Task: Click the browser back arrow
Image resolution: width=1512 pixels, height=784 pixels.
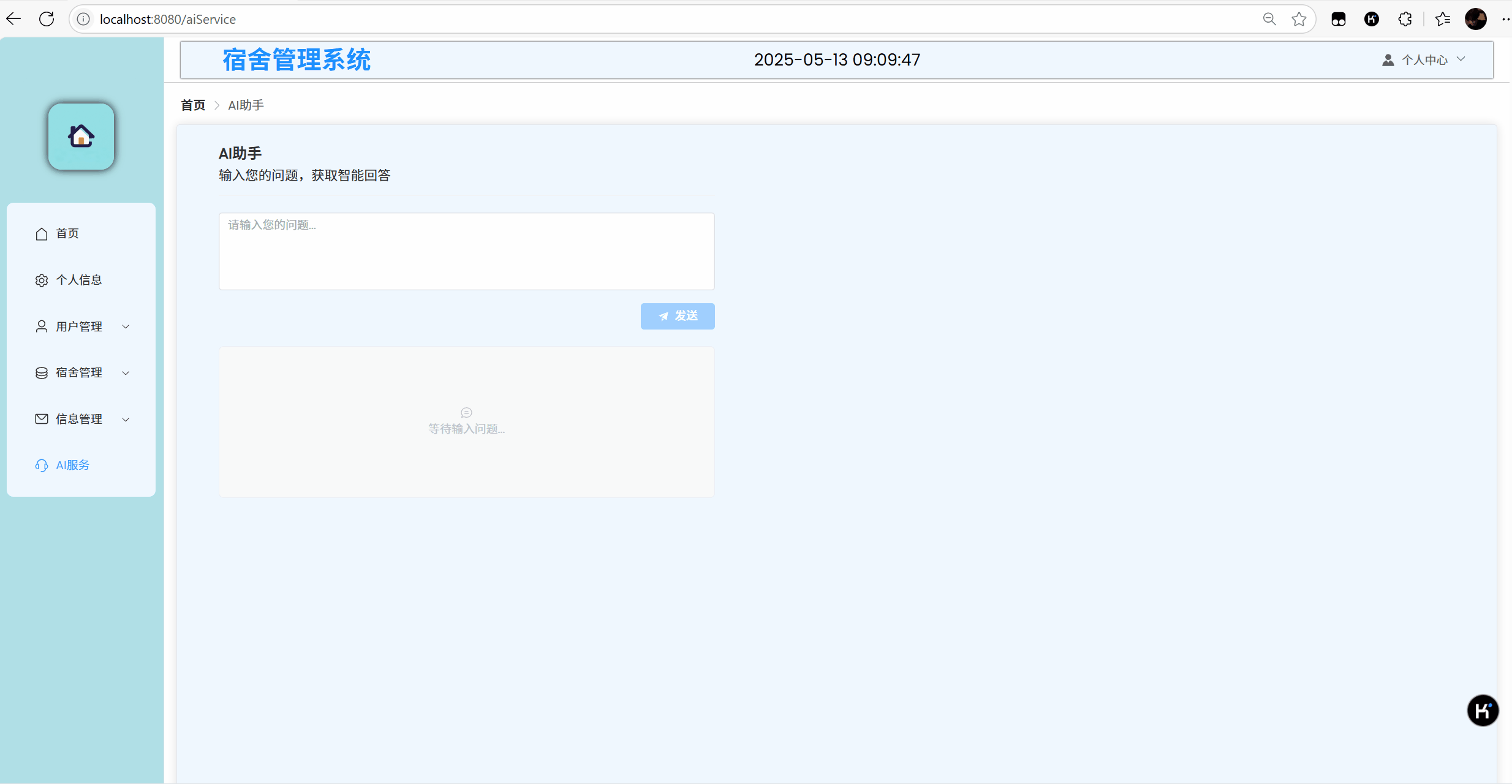Action: (x=13, y=19)
